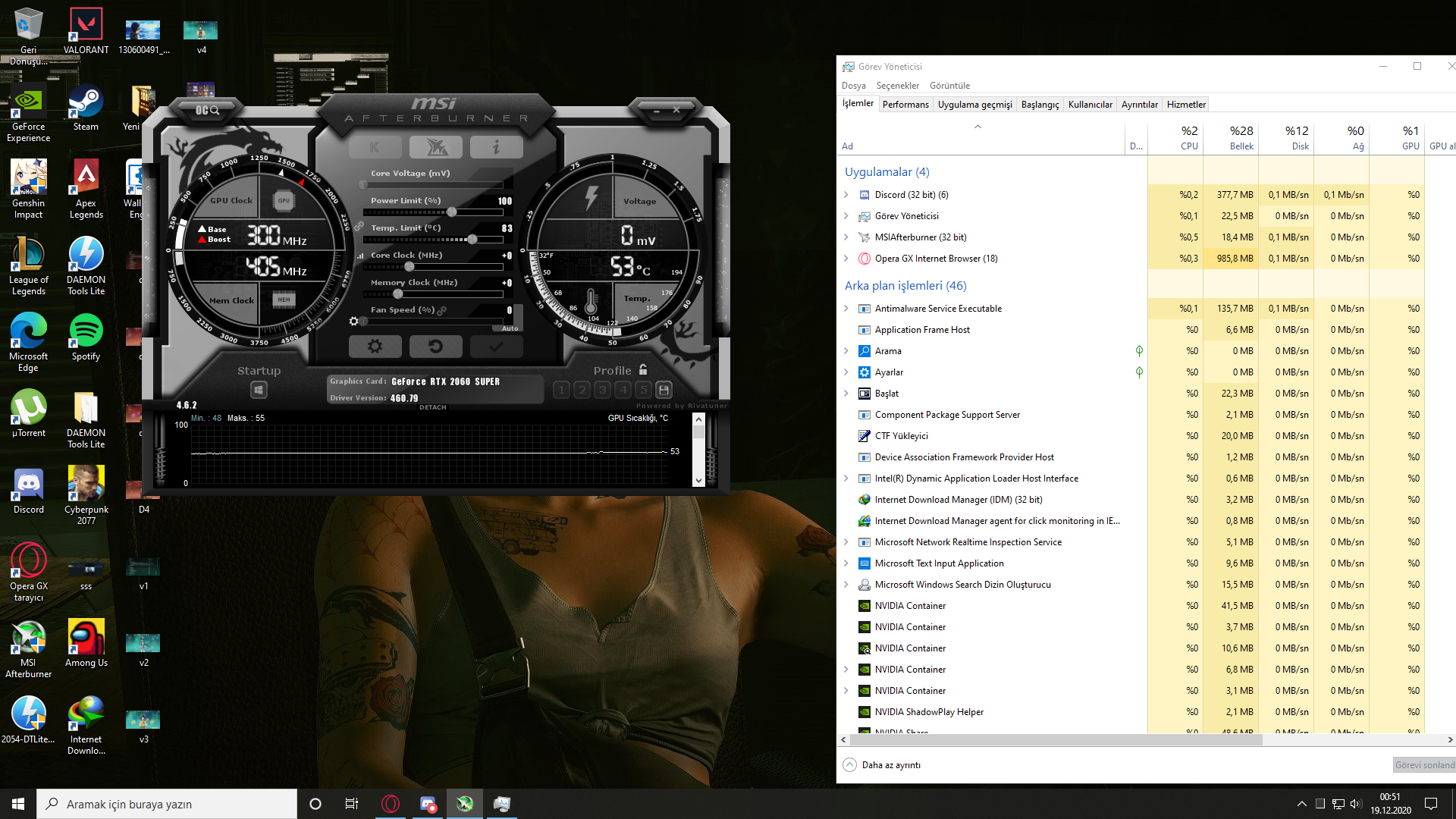Open VALORANT desktop shortcut
The height and width of the screenshot is (819, 1456).
(86, 32)
